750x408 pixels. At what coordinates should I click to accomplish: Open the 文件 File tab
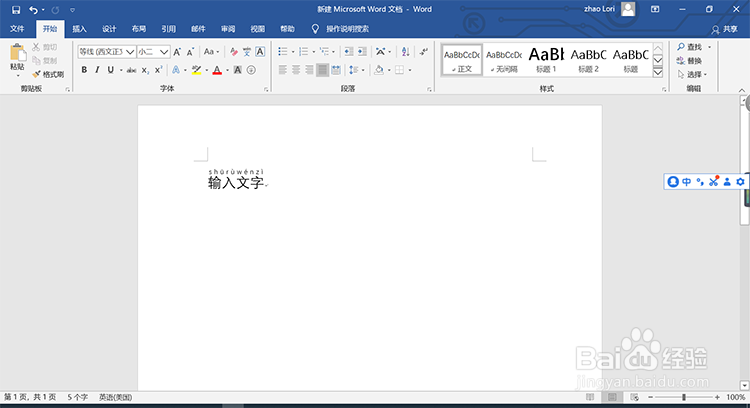pyautogui.click(x=17, y=29)
